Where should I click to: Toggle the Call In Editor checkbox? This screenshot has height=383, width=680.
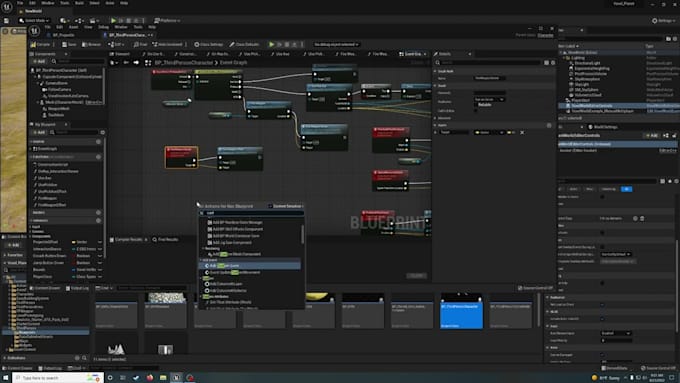coord(476,111)
